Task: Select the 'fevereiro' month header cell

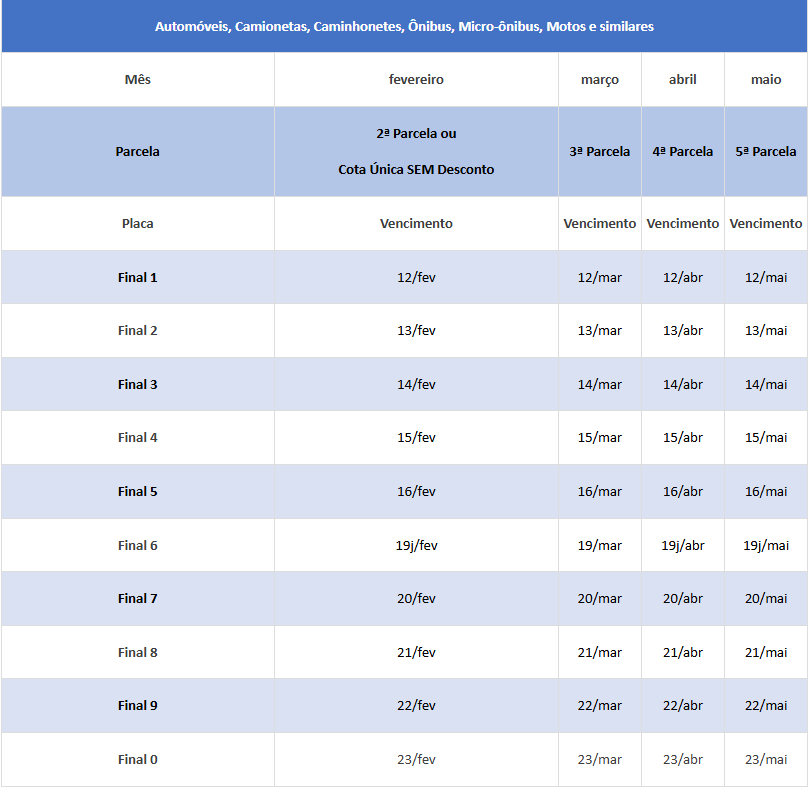Action: click(416, 80)
